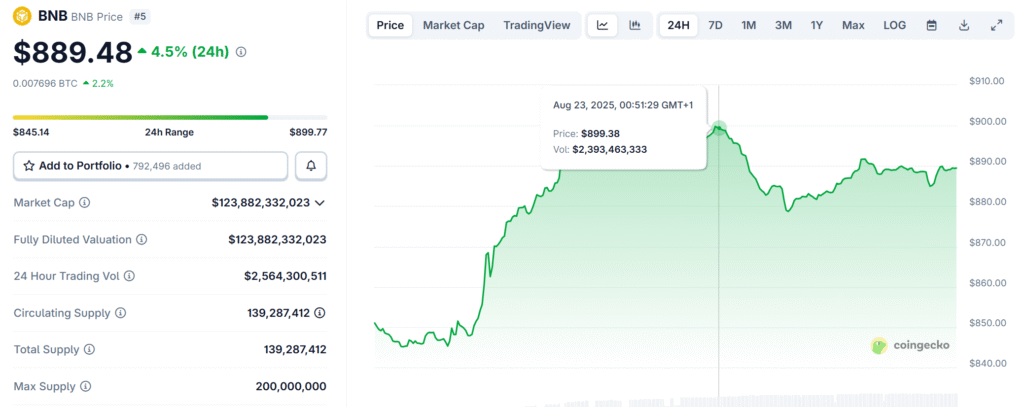Click info icon next to Market Cap
The image size is (1024, 407).
click(x=85, y=203)
